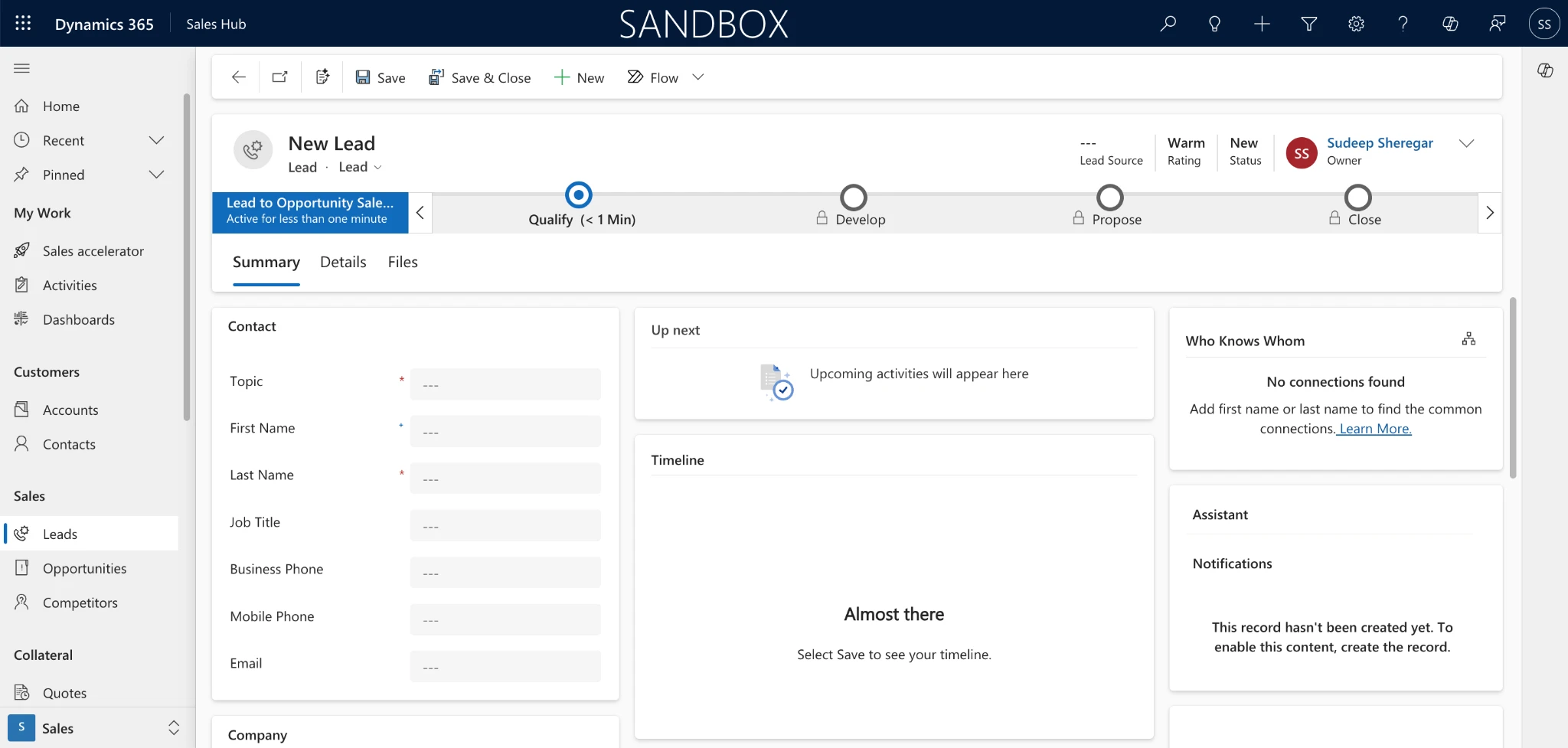Click the quick create plus icon

tap(1262, 24)
